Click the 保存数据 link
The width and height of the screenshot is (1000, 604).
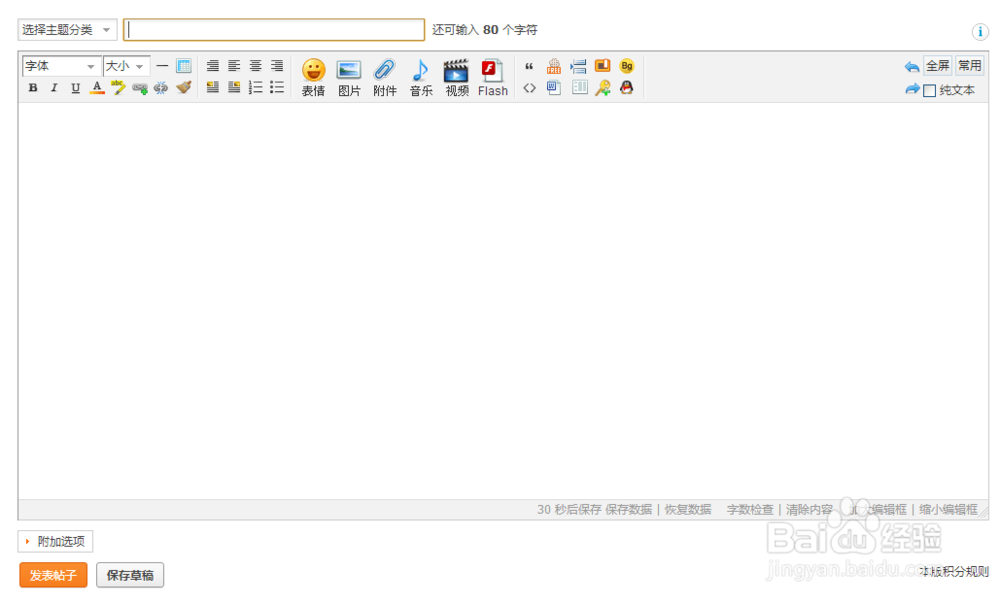point(629,510)
